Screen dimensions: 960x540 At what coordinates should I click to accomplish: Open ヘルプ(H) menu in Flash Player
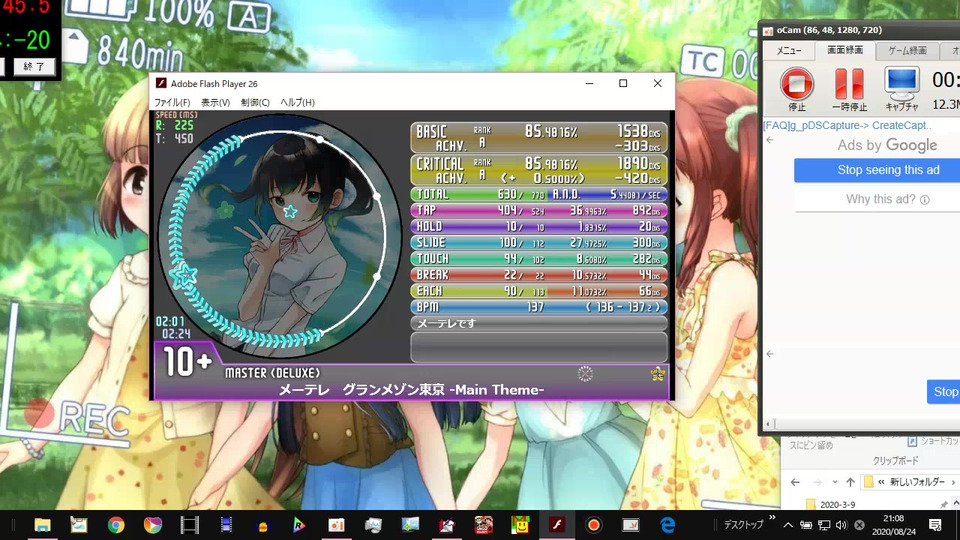(x=297, y=102)
